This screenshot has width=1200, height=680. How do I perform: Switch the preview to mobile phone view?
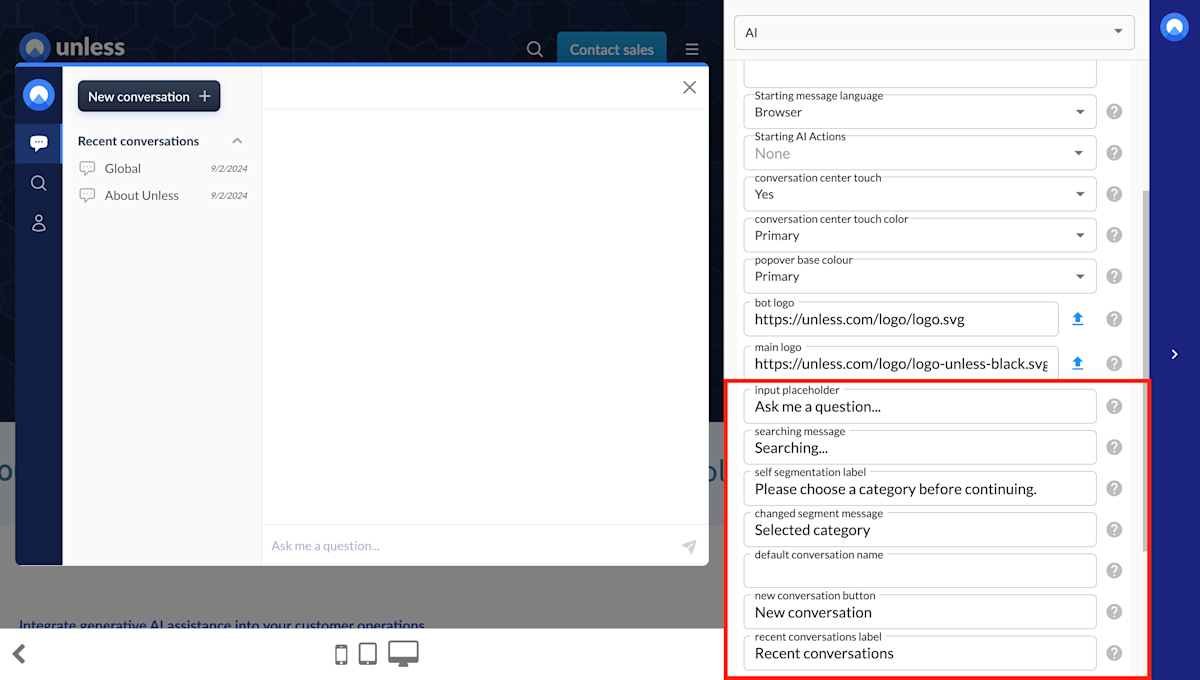[341, 653]
